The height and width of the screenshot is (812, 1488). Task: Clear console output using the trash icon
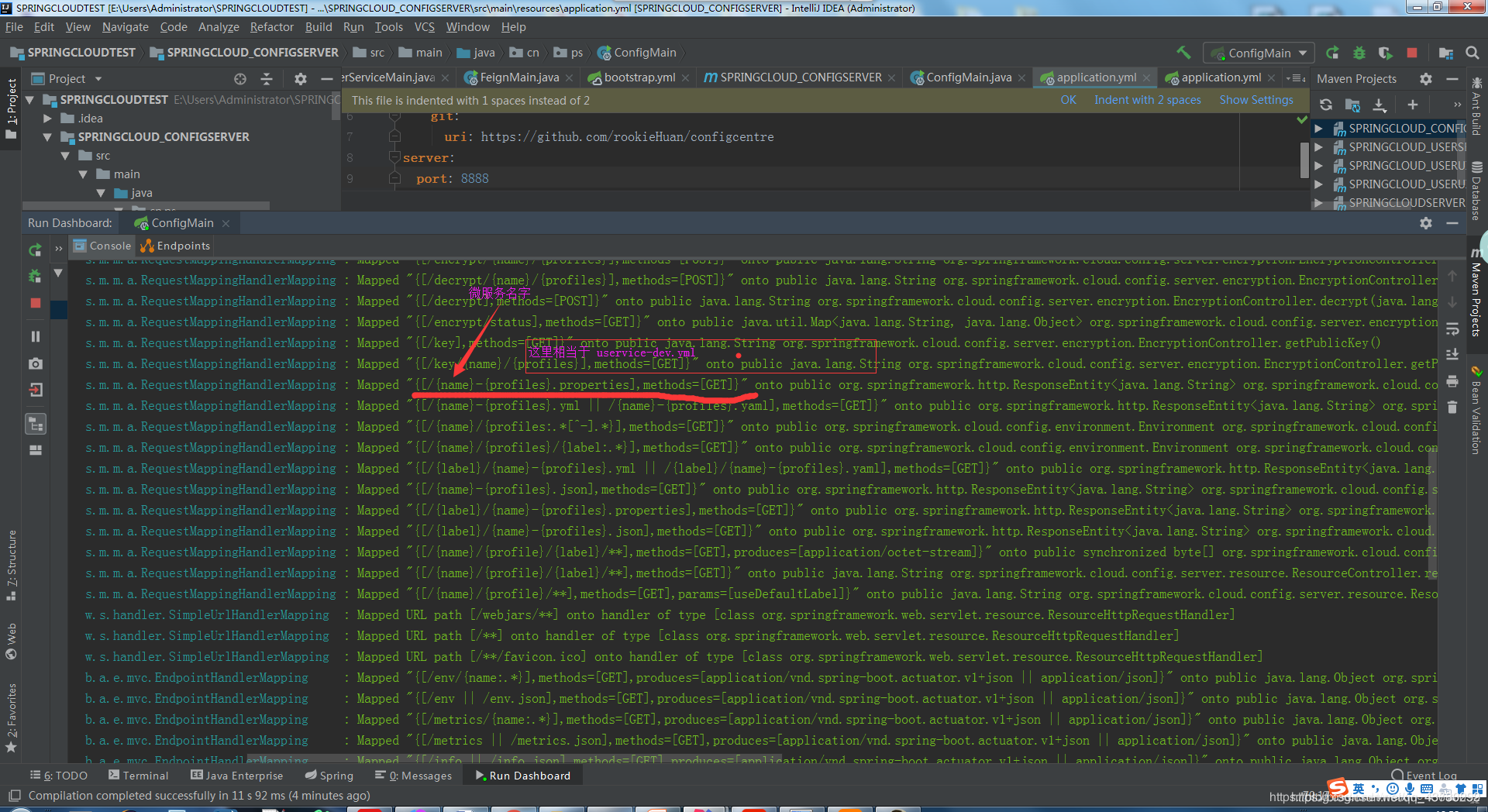coord(1452,408)
